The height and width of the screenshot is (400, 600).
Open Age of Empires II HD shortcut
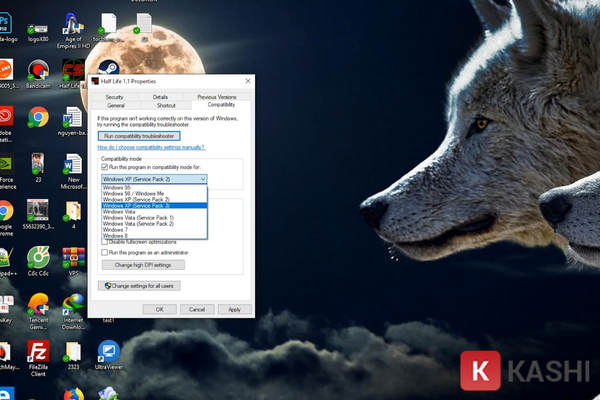72,25
